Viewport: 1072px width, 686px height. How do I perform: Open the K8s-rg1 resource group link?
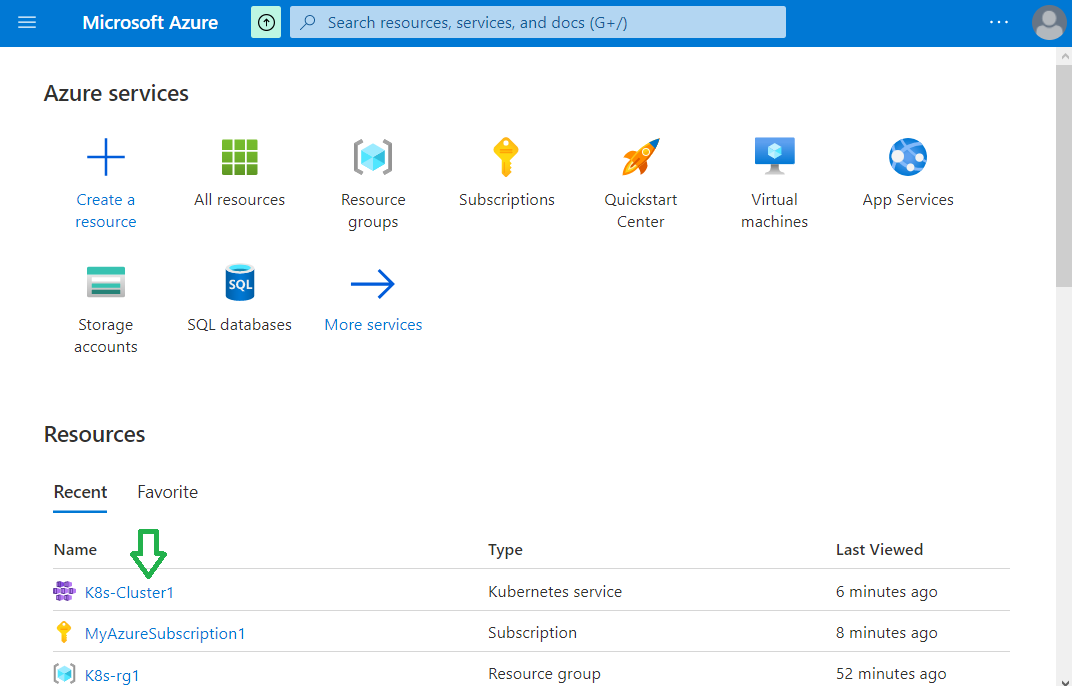pyautogui.click(x=112, y=675)
